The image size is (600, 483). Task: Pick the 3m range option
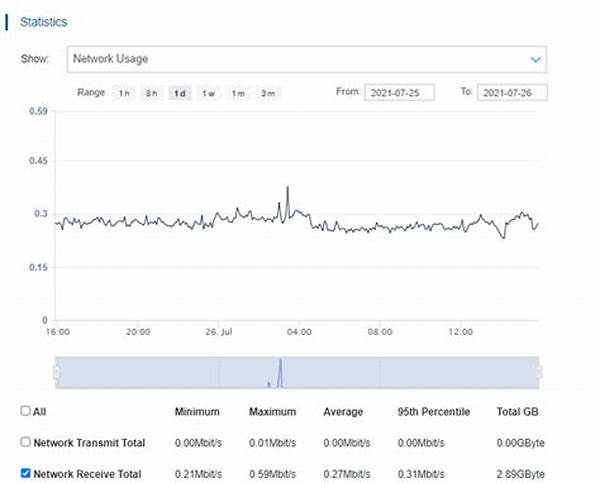267,93
